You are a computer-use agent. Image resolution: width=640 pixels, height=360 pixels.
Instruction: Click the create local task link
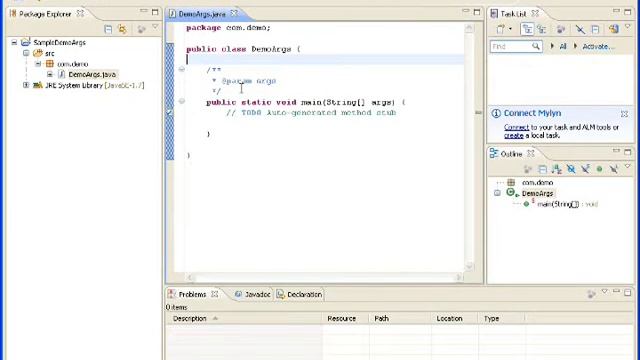513,136
